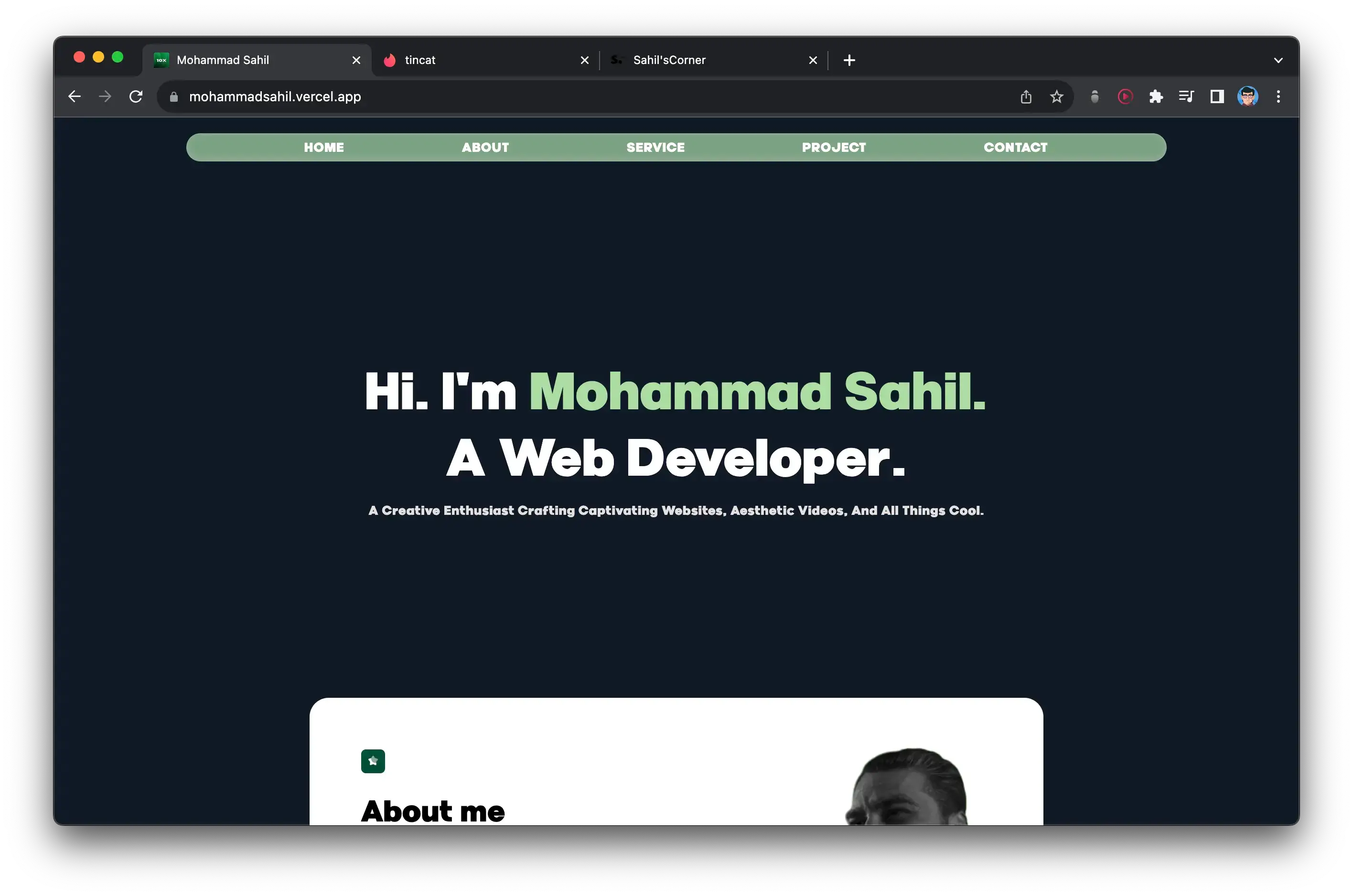
Task: Toggle the browser side panel
Action: [x=1217, y=96]
